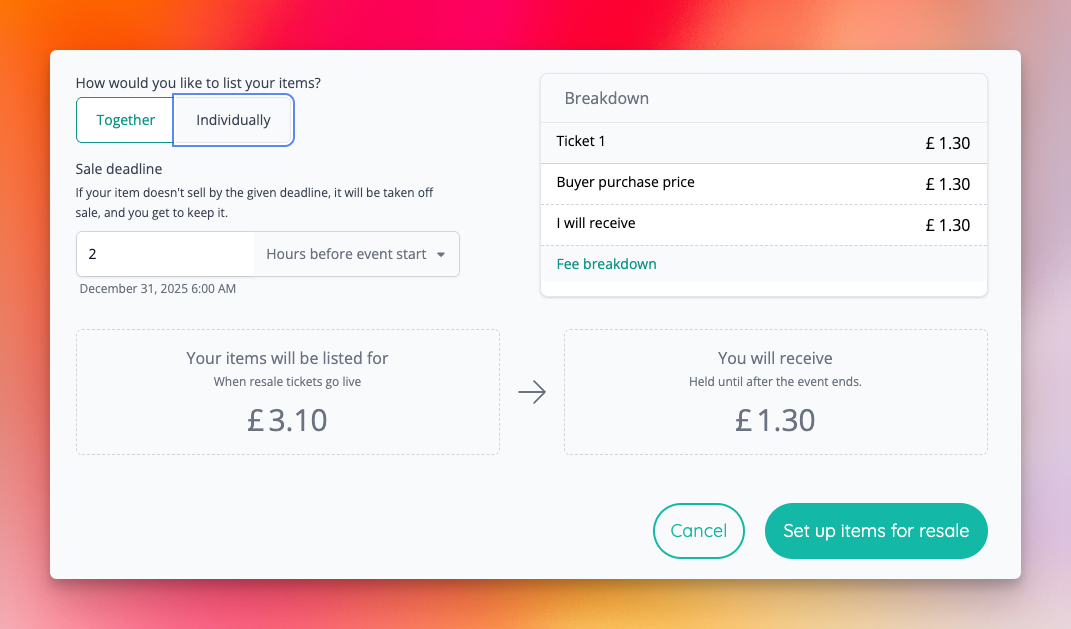The width and height of the screenshot is (1071, 629).
Task: Click Cancel
Action: click(x=698, y=531)
